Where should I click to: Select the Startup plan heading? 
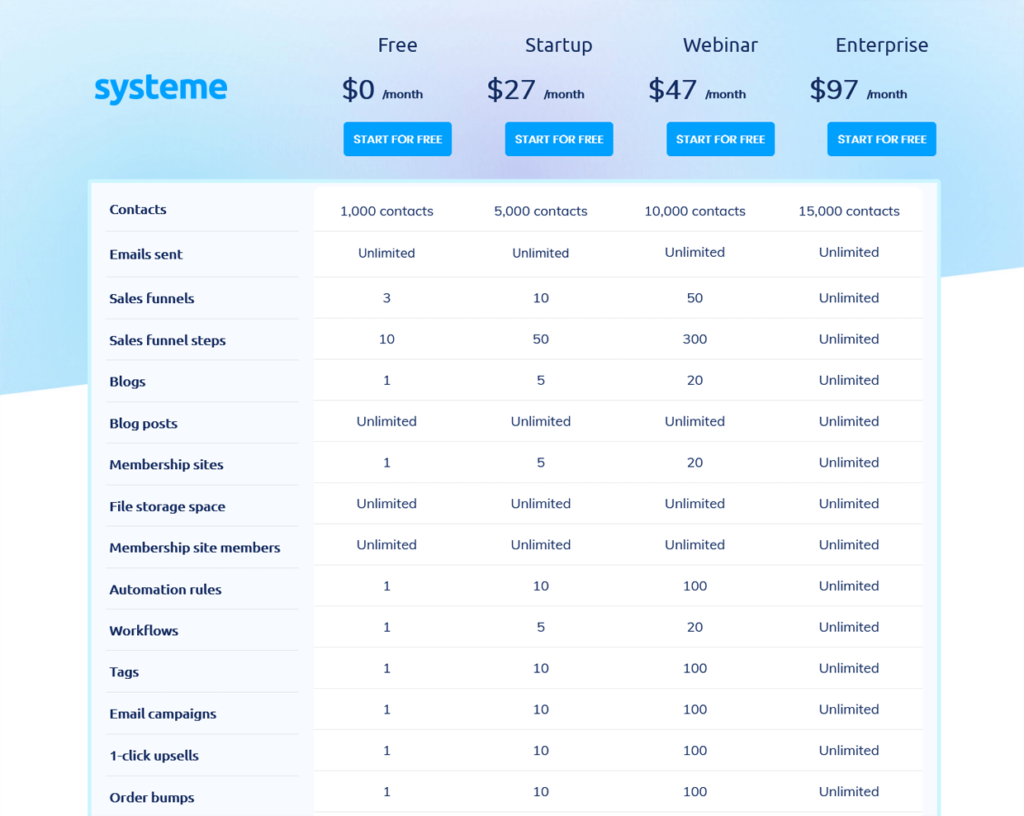click(559, 45)
